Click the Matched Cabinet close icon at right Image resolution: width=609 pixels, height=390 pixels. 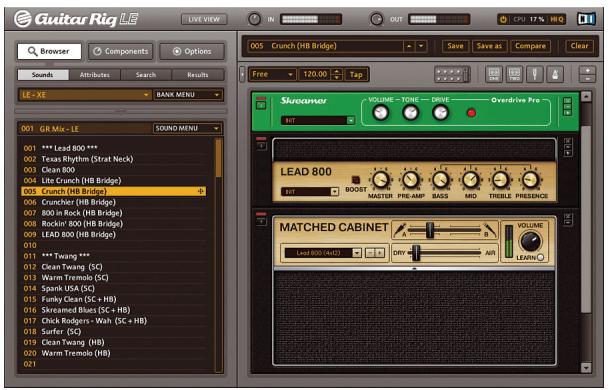point(568,216)
